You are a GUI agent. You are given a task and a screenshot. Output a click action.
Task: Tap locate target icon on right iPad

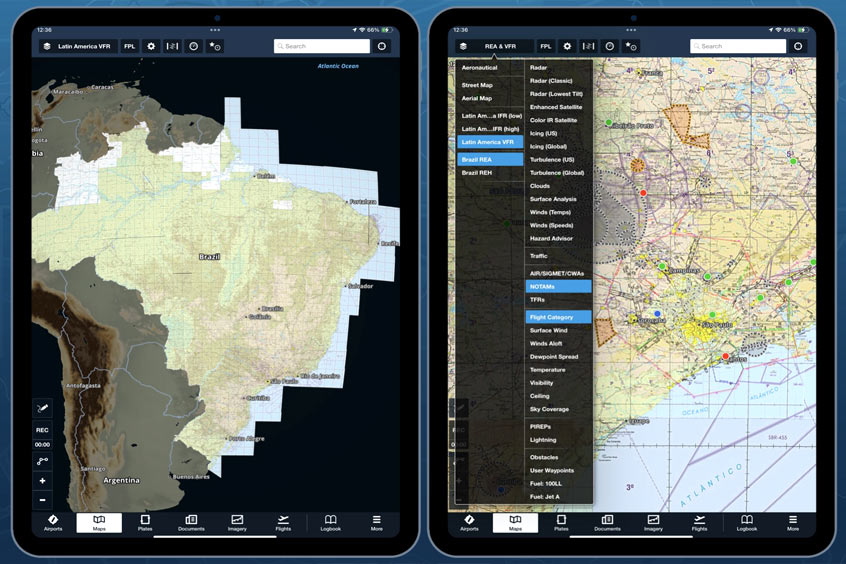pos(798,46)
